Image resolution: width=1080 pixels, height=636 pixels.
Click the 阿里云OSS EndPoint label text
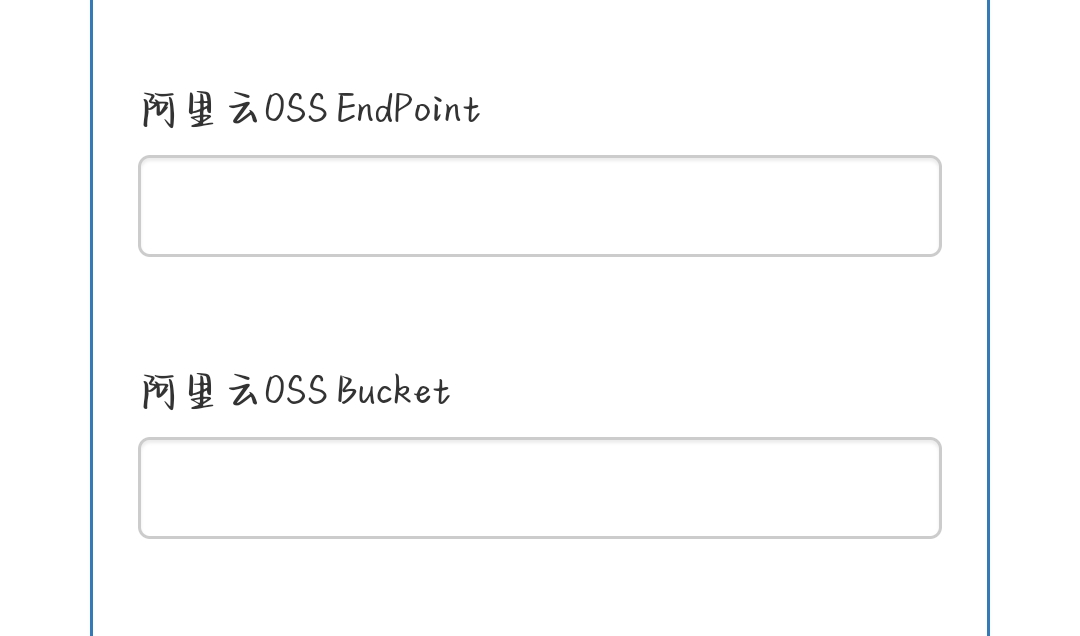[311, 109]
